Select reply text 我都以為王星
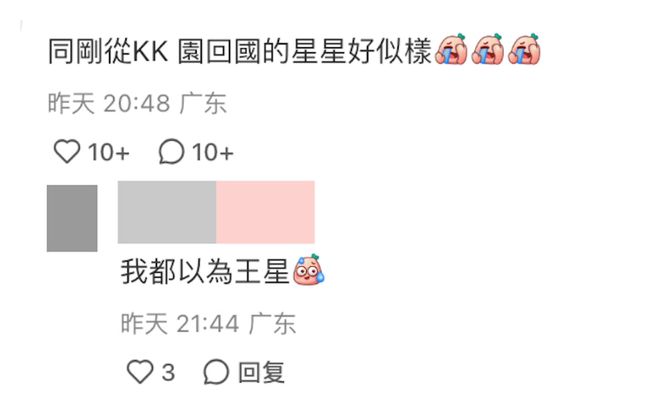Image resolution: width=660 pixels, height=403 pixels. pos(205,271)
